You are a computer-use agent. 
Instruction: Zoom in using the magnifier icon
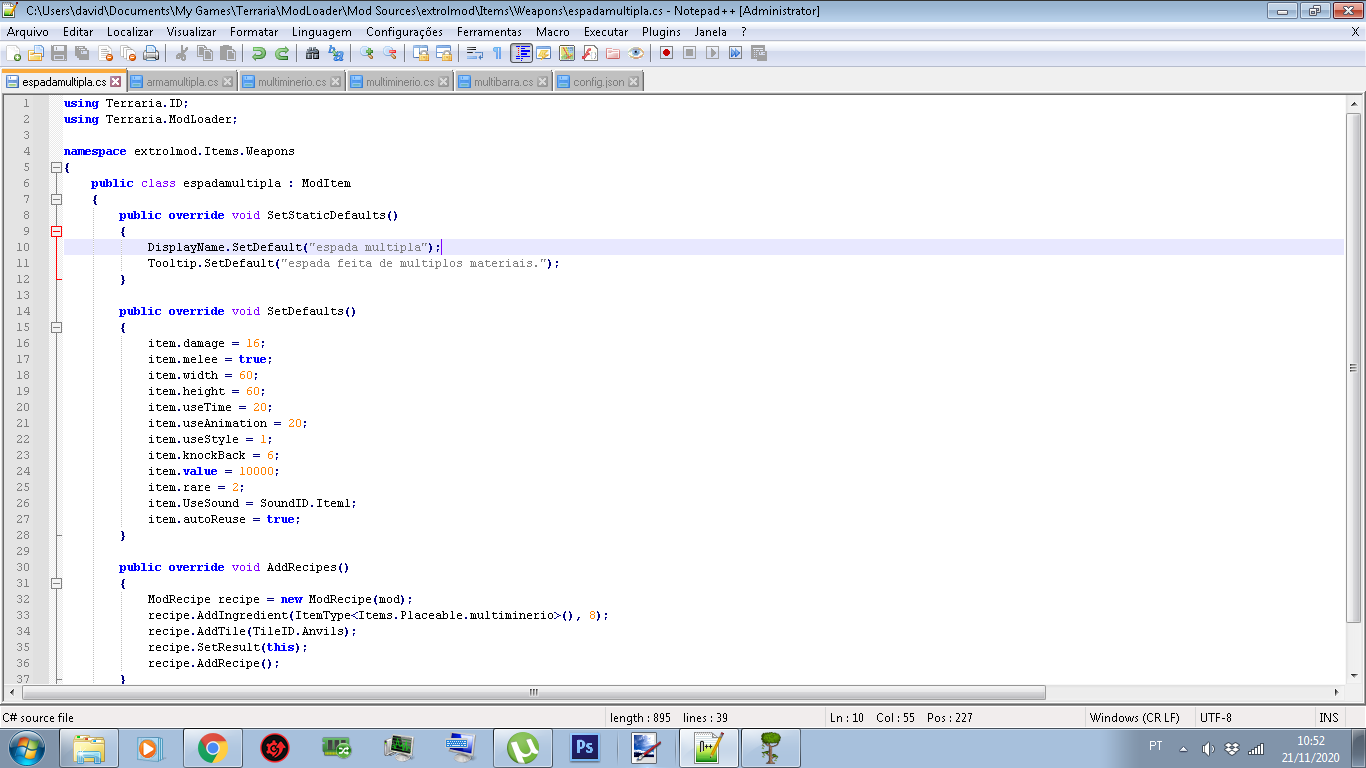[364, 53]
